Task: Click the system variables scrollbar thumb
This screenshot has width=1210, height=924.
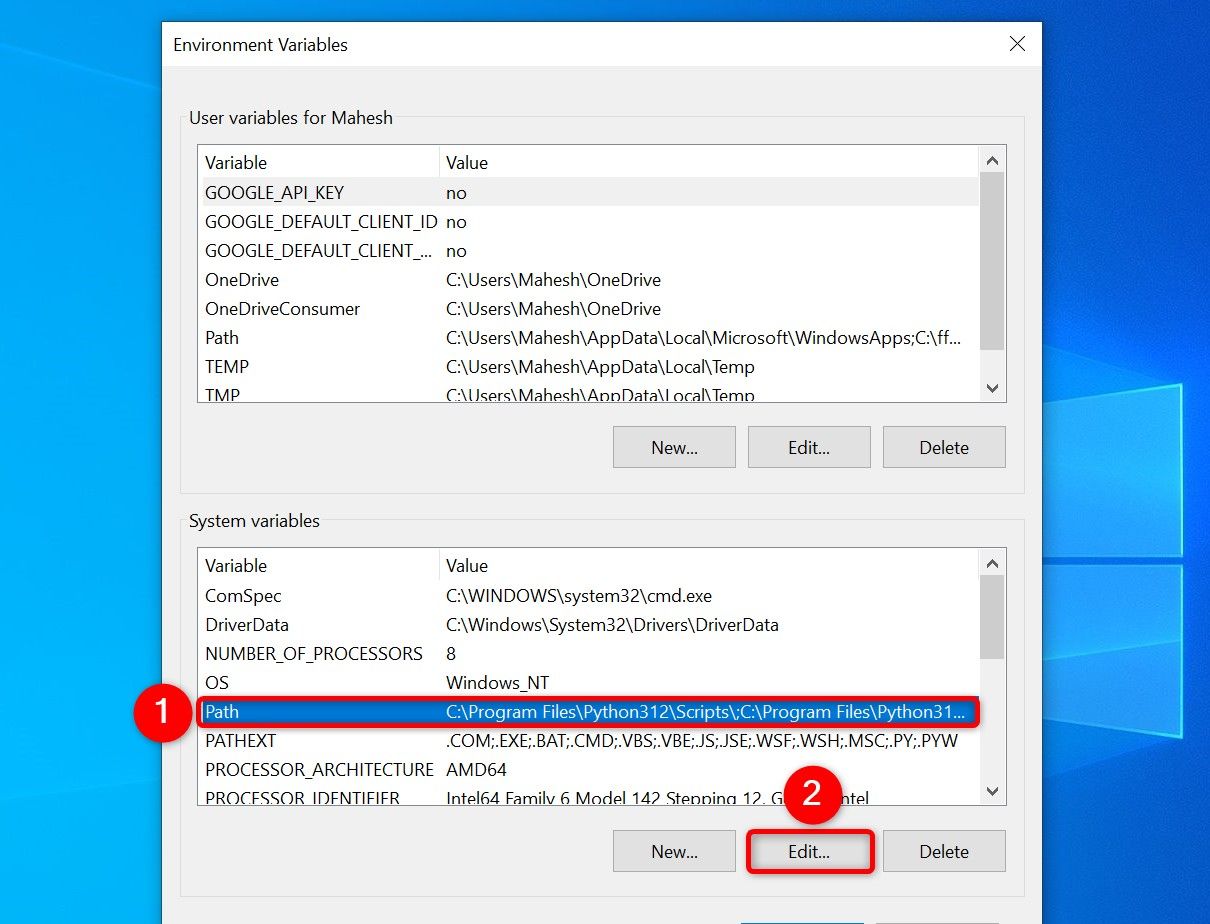Action: [992, 617]
